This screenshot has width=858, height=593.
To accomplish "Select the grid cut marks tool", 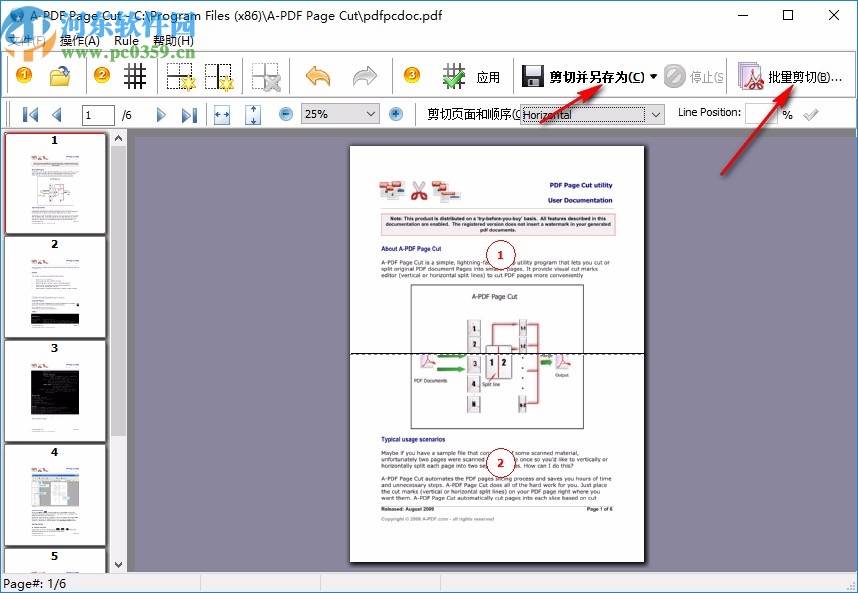I will point(134,75).
